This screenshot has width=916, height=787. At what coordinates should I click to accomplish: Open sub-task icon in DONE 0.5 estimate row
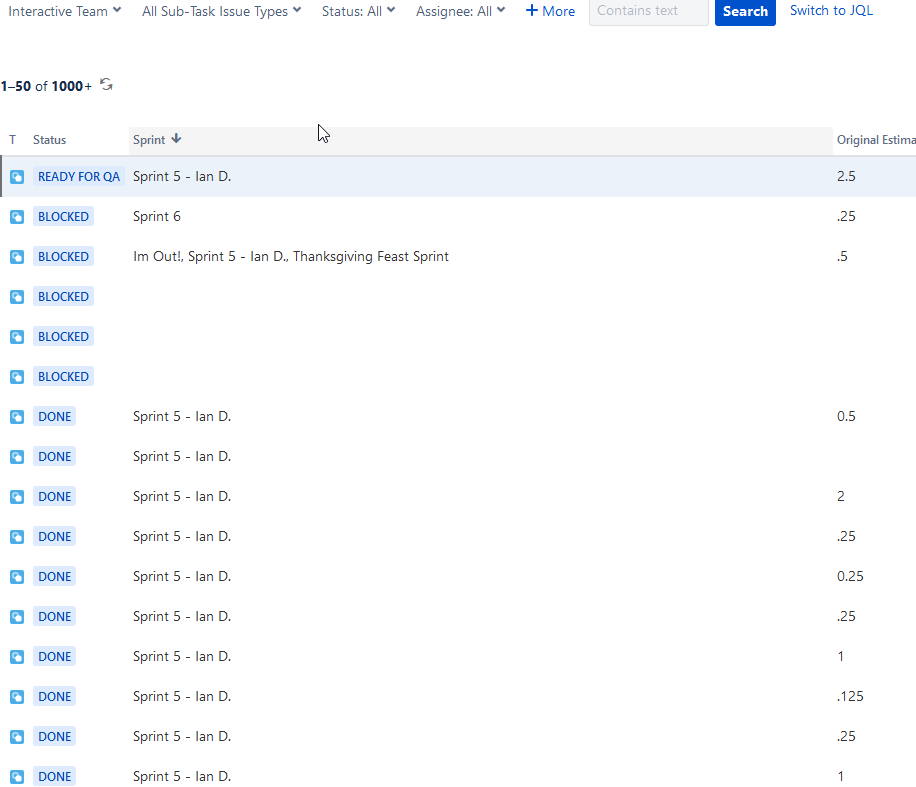(x=17, y=417)
